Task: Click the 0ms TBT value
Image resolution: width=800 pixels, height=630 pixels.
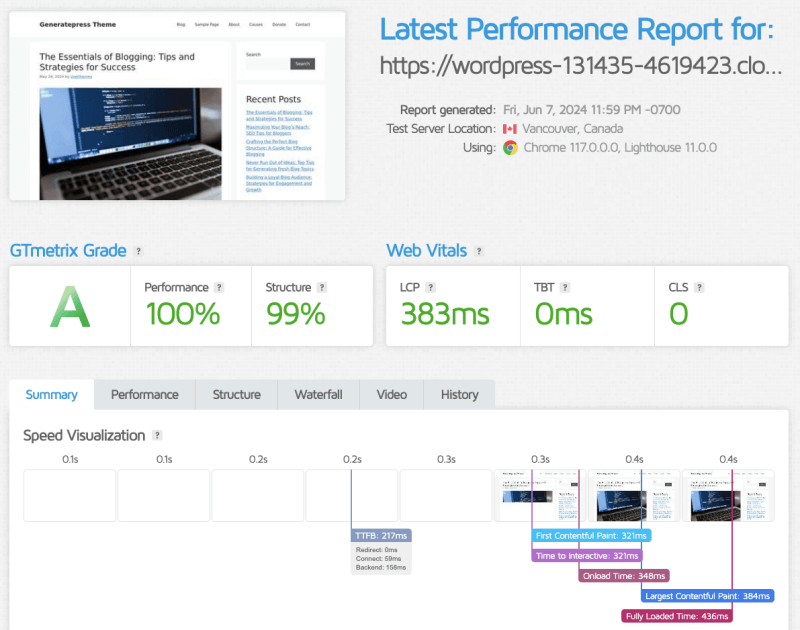Action: click(563, 314)
